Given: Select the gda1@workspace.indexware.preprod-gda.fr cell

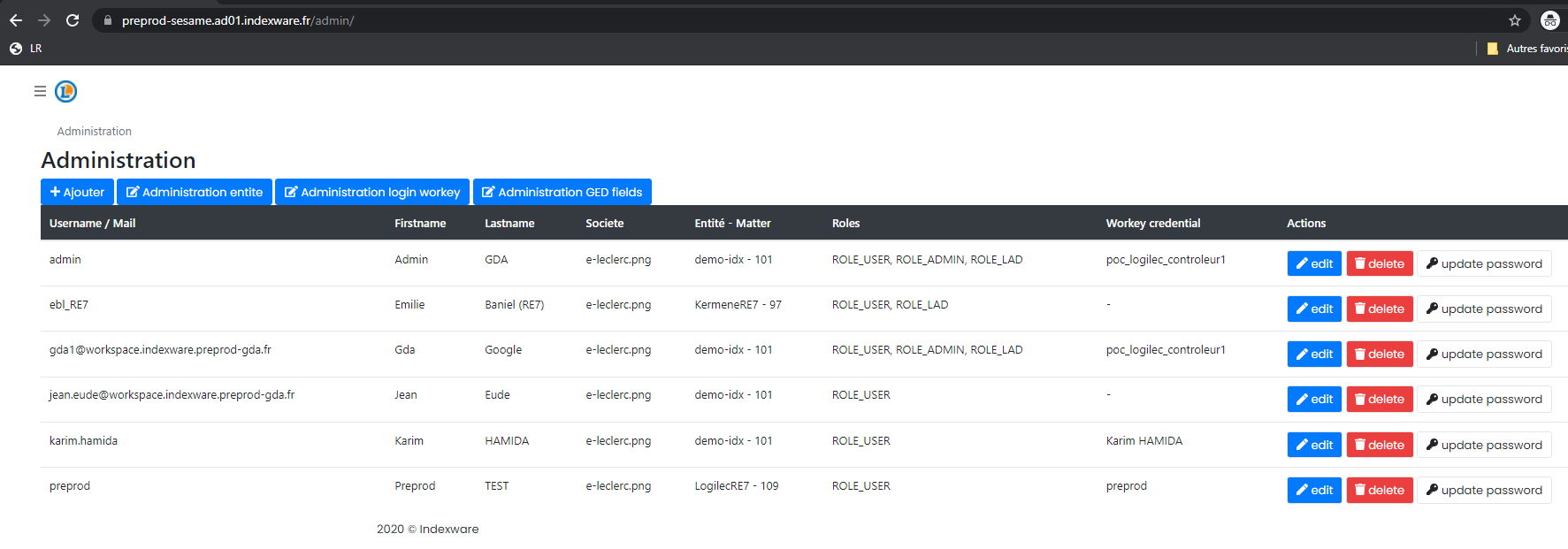Looking at the screenshot, I should (160, 349).
